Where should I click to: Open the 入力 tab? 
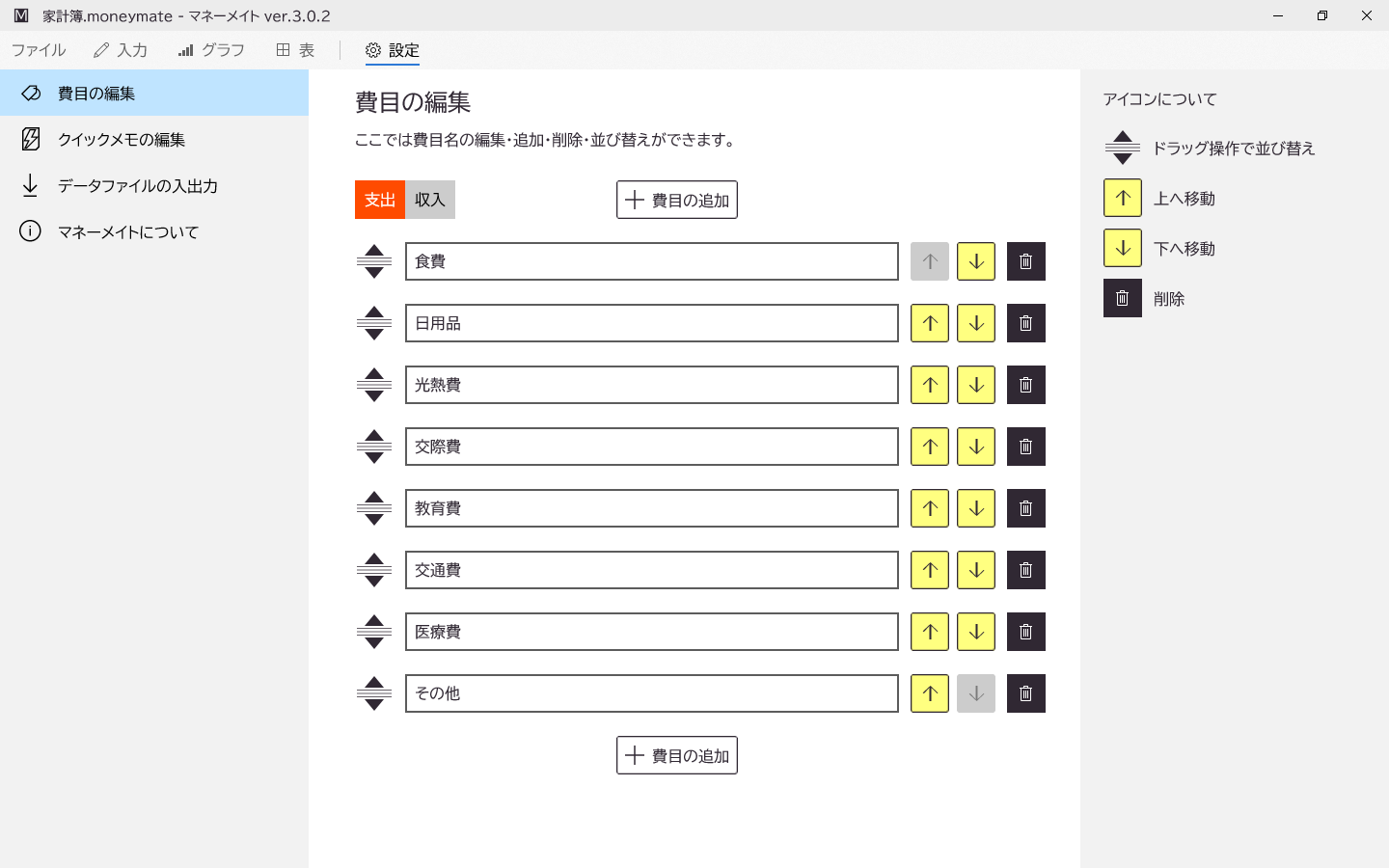pos(121,50)
